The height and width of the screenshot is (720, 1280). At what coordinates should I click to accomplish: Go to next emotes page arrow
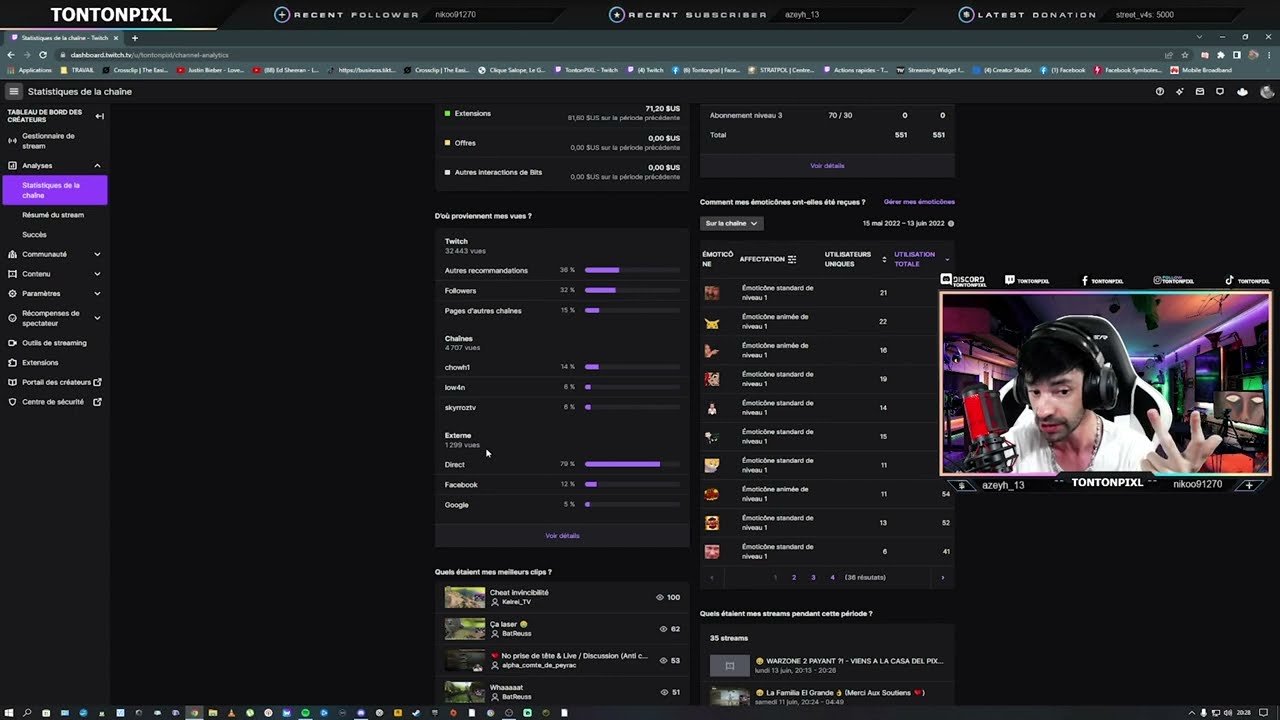[942, 577]
